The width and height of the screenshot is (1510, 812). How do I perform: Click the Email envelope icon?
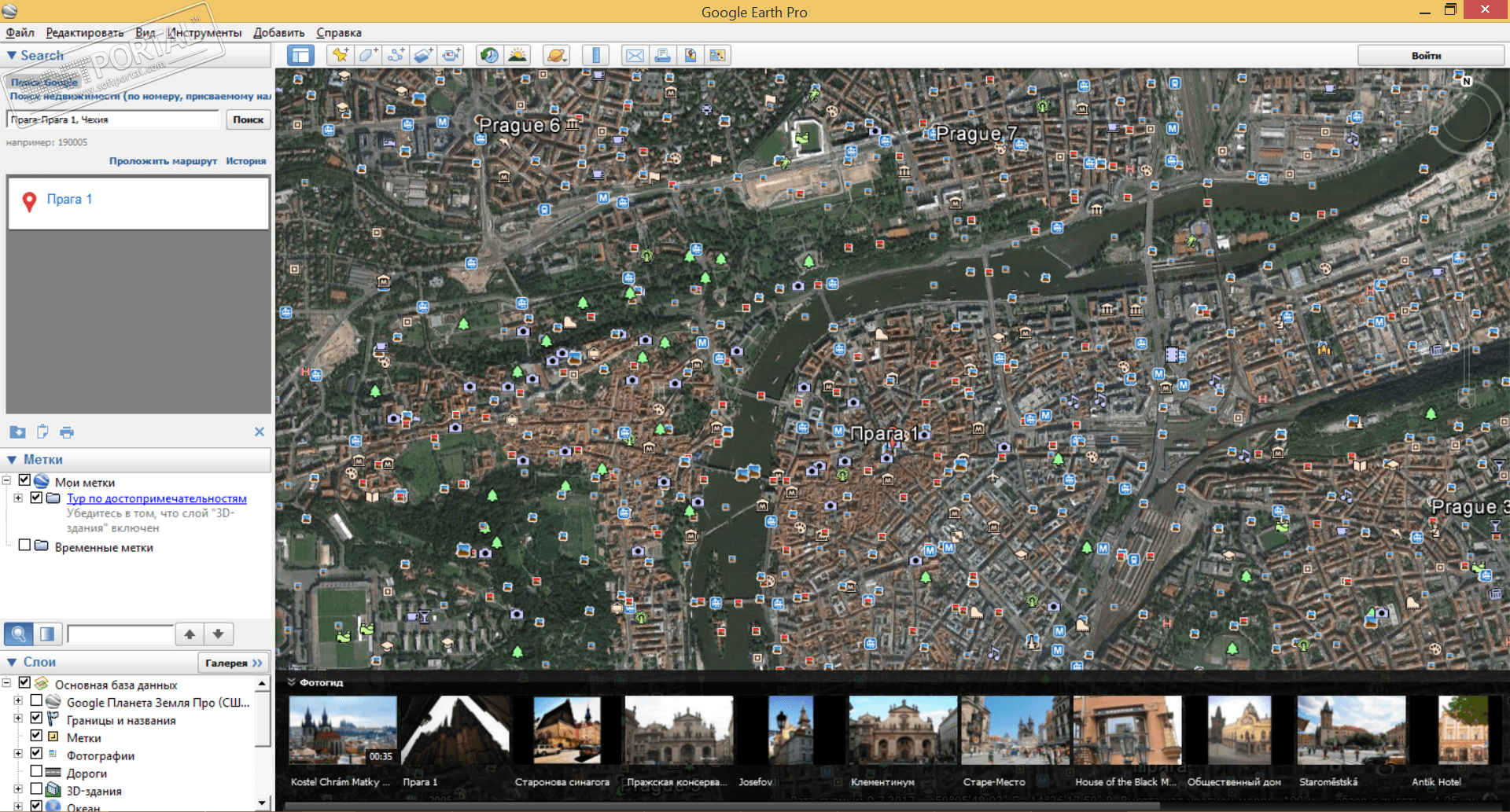tap(635, 55)
